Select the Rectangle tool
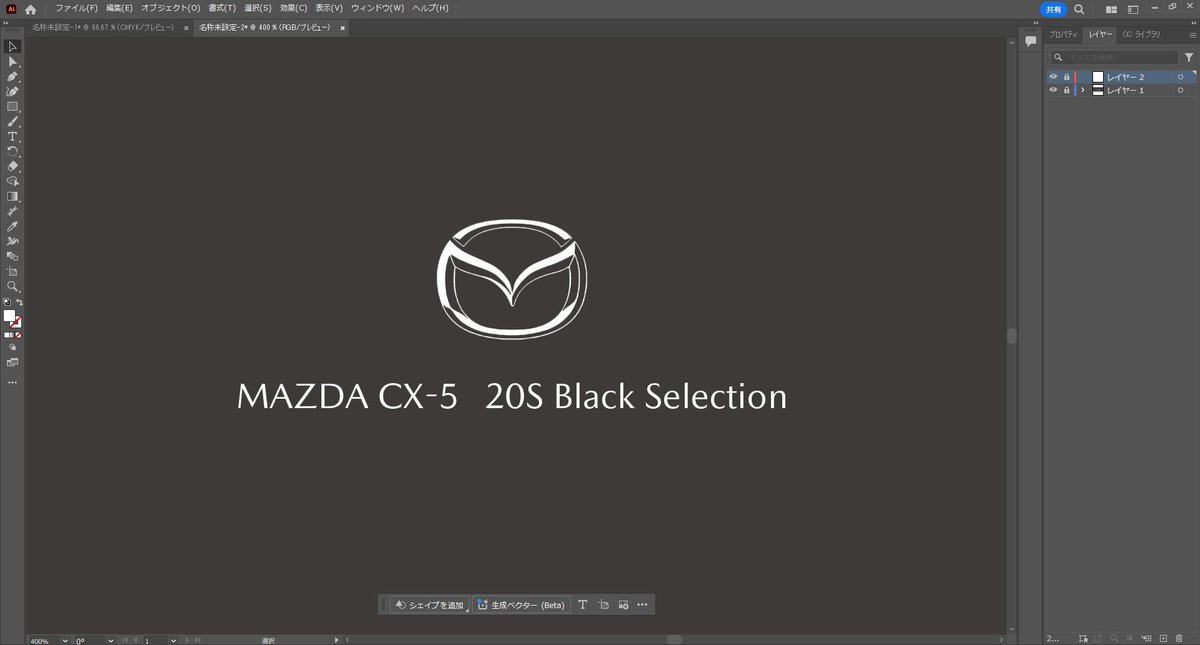 pyautogui.click(x=13, y=106)
